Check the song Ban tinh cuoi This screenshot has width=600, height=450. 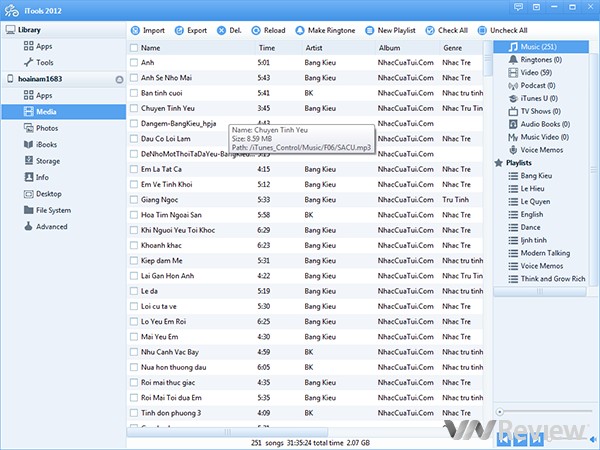click(x=134, y=93)
